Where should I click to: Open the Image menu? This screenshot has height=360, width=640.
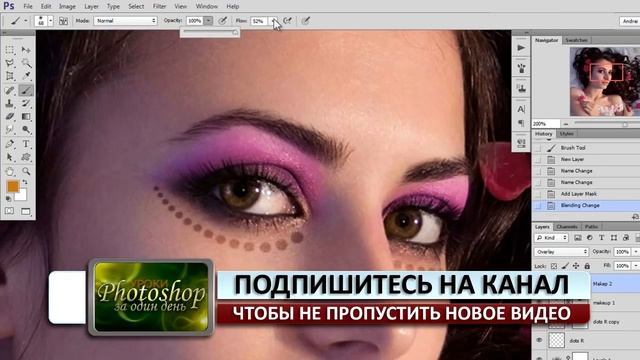pos(67,7)
